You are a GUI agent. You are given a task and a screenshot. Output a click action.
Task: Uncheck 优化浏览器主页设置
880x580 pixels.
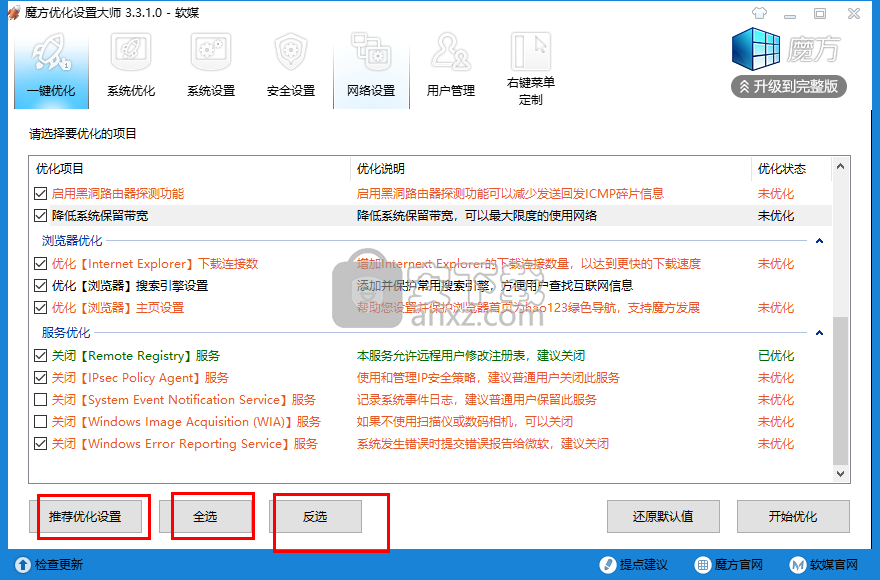[x=40, y=308]
